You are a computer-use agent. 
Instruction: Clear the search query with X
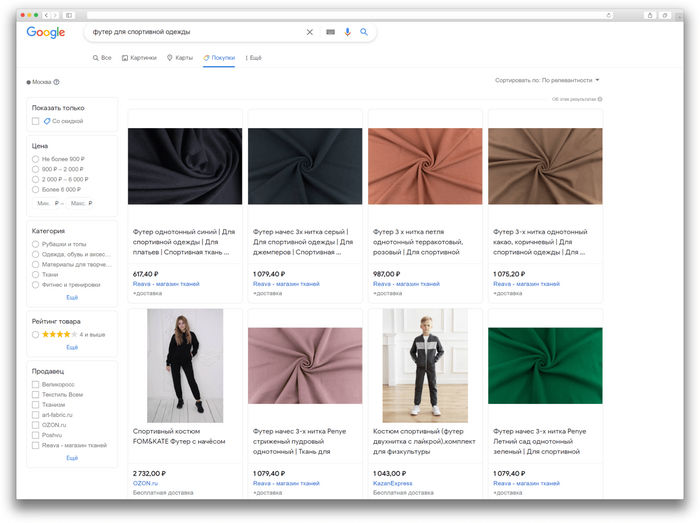click(310, 32)
